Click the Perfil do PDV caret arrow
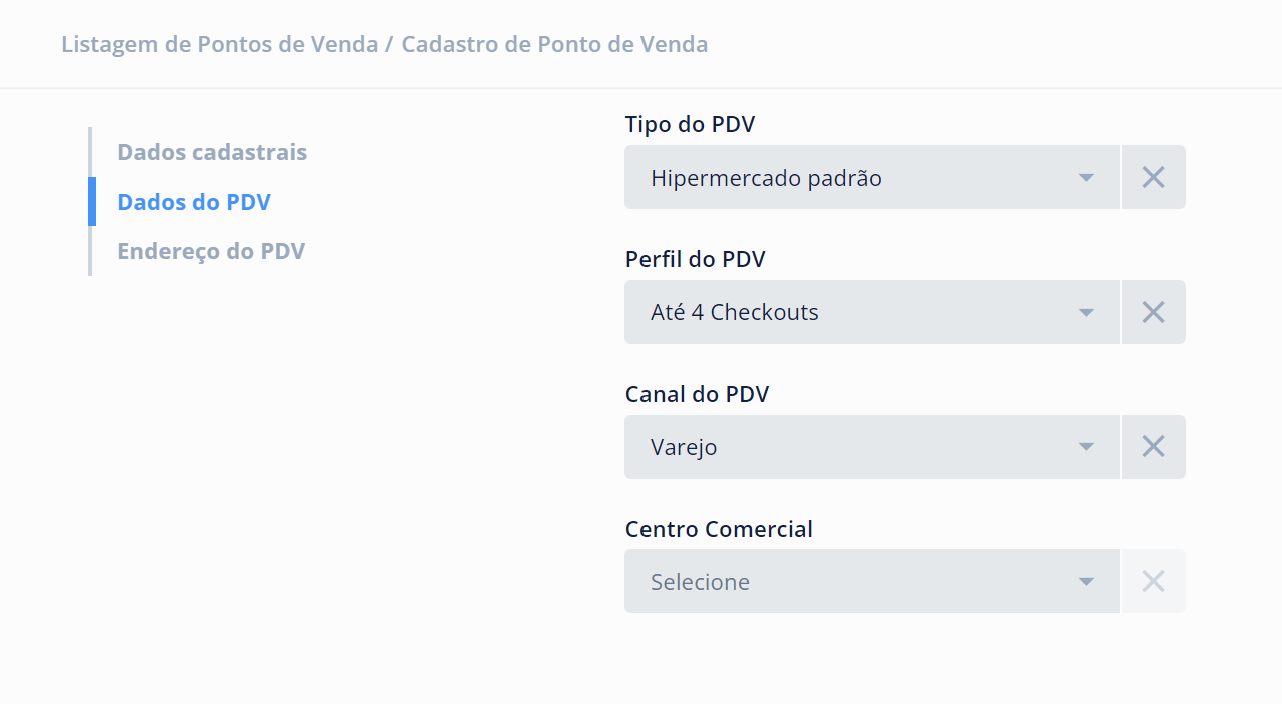Viewport: 1282px width, 704px height. tap(1086, 312)
